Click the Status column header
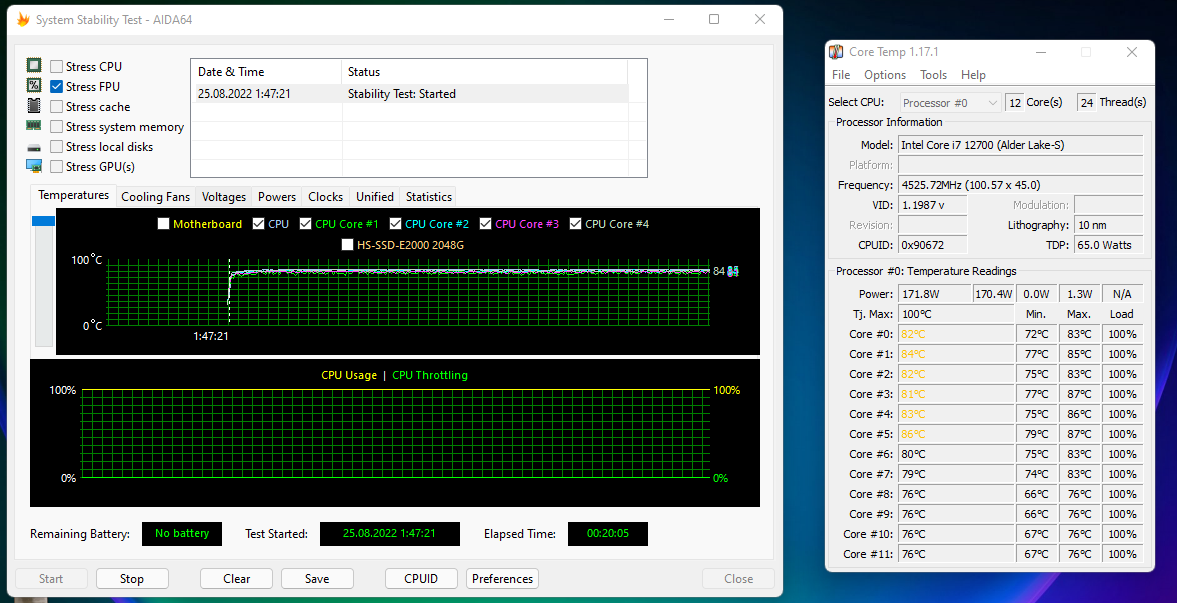Viewport: 1177px width, 603px height. click(x=484, y=72)
